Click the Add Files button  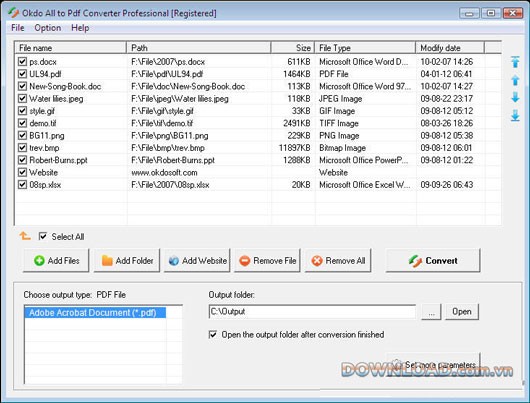[x=56, y=260]
